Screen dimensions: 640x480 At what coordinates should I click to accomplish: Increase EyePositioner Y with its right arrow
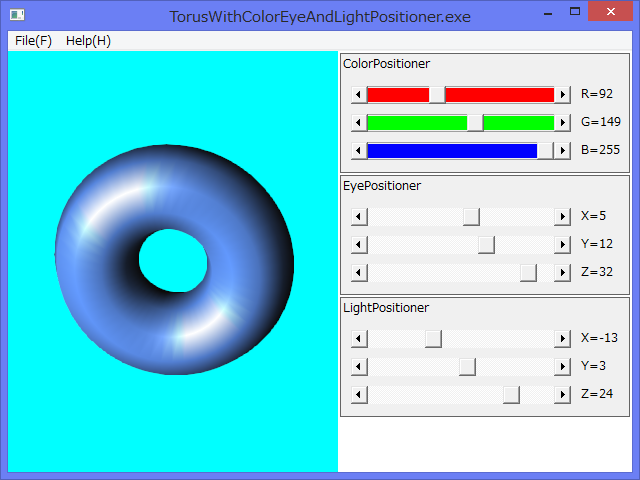tap(562, 245)
